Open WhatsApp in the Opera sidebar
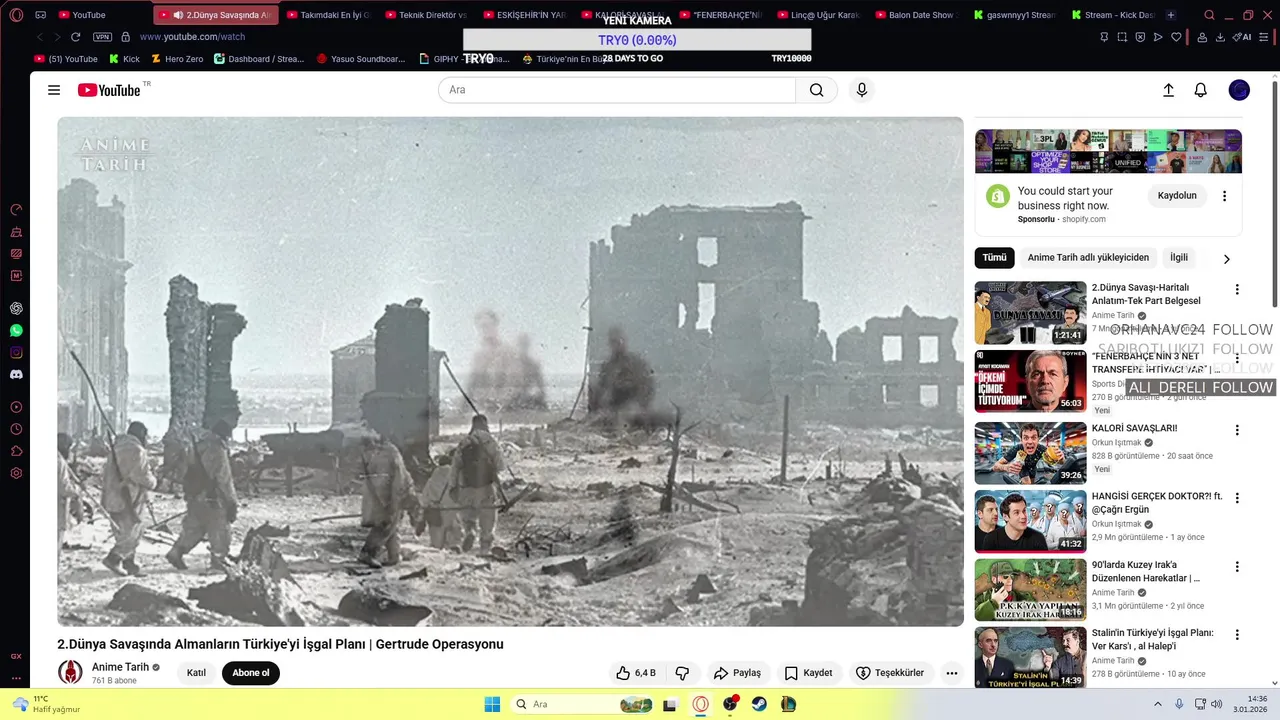 pos(16,330)
